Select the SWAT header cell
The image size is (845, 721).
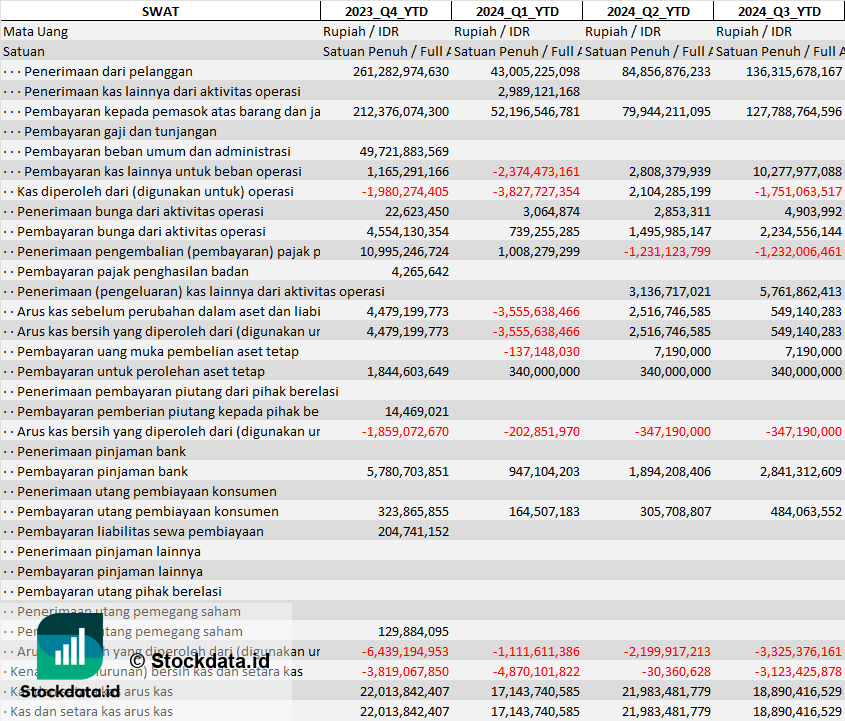160,11
